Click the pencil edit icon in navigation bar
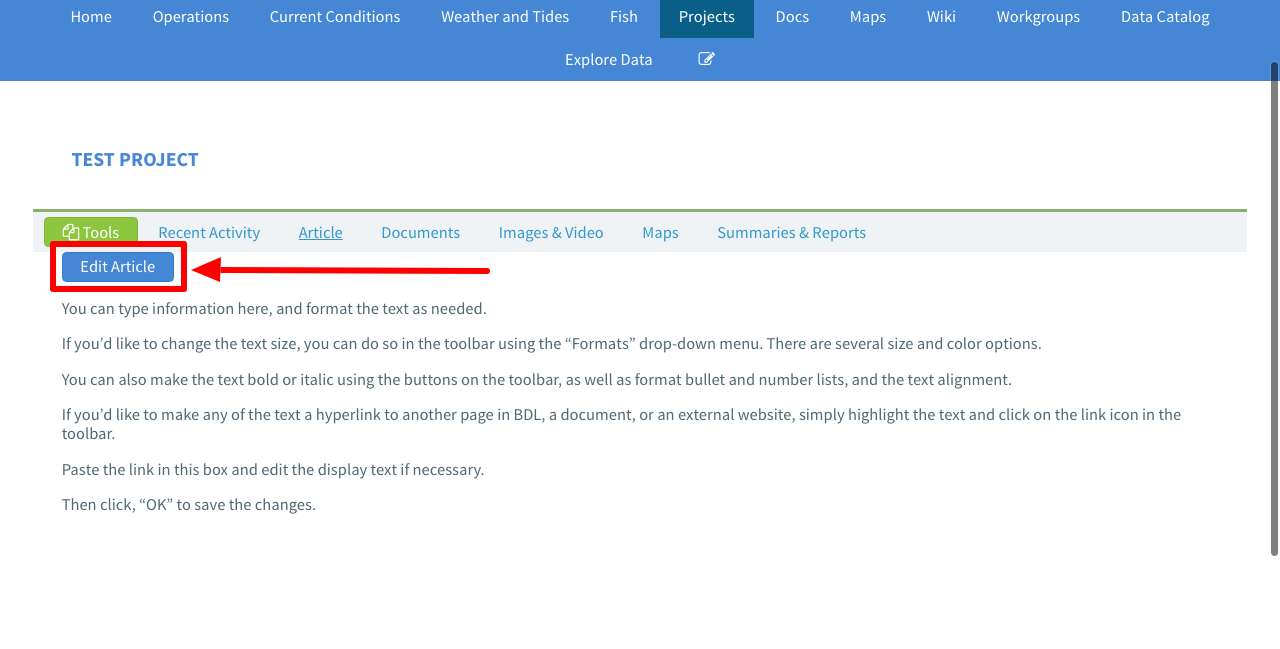The image size is (1280, 649). coord(706,59)
